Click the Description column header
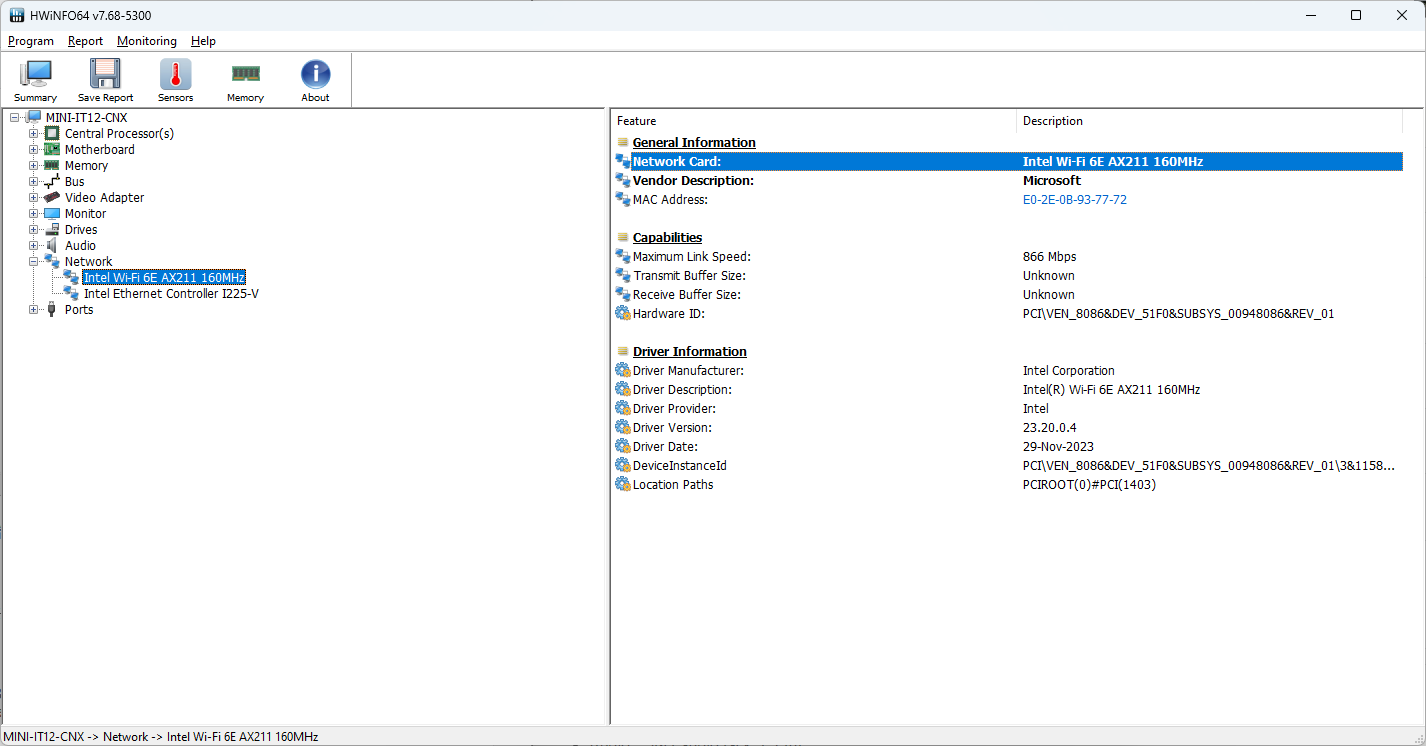The width and height of the screenshot is (1426, 746). (x=1209, y=121)
